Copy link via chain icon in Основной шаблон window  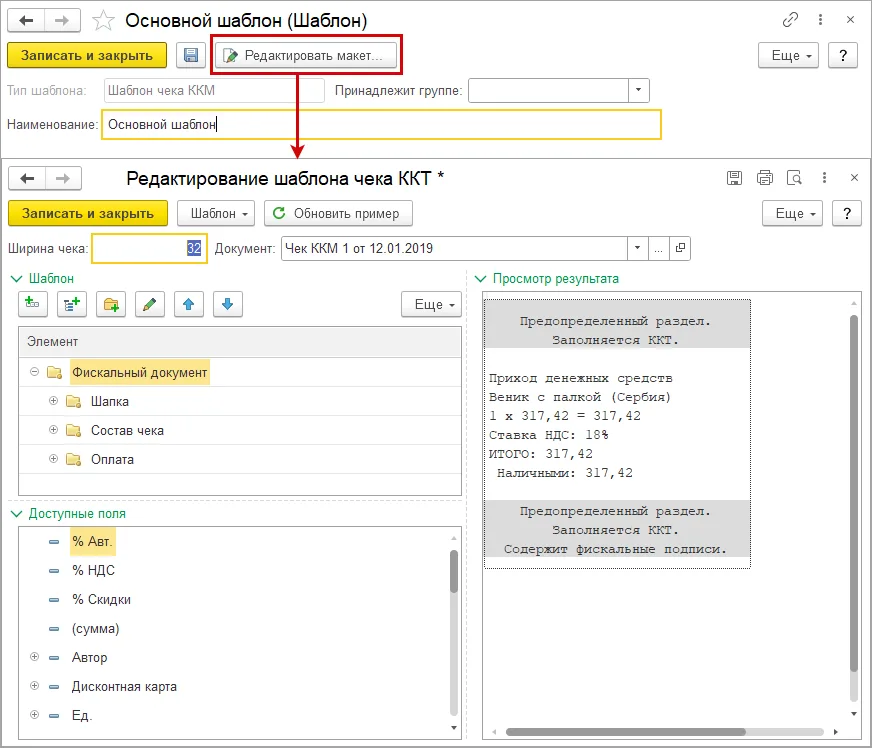point(790,20)
